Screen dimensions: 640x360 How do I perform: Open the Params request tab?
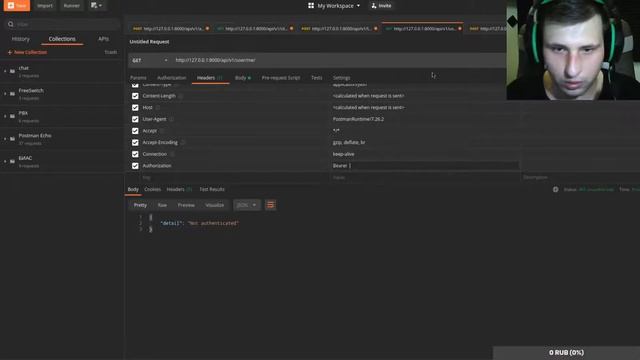point(138,78)
